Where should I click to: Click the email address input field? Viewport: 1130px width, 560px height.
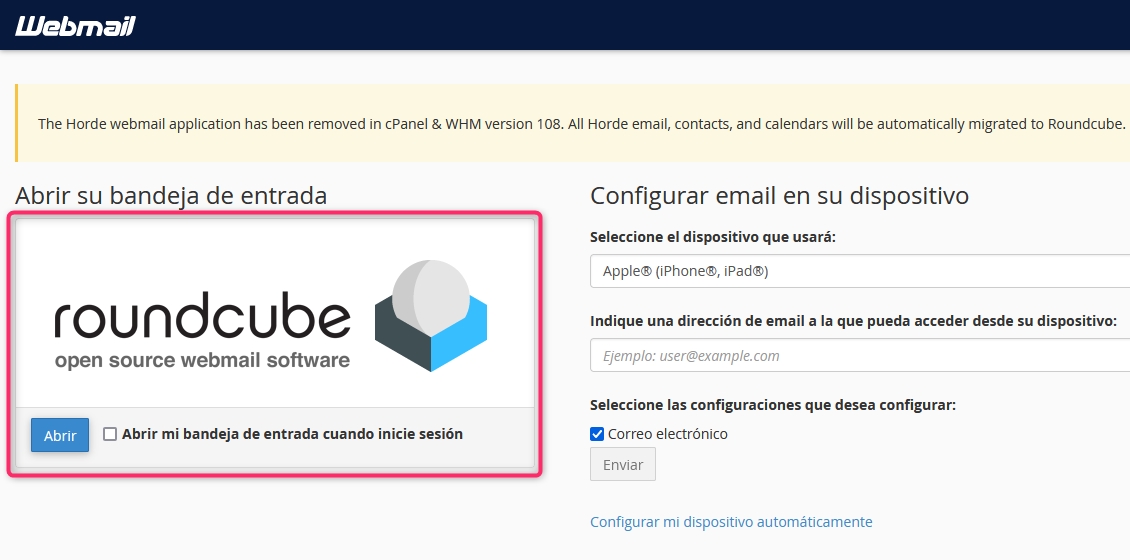[x=860, y=355]
